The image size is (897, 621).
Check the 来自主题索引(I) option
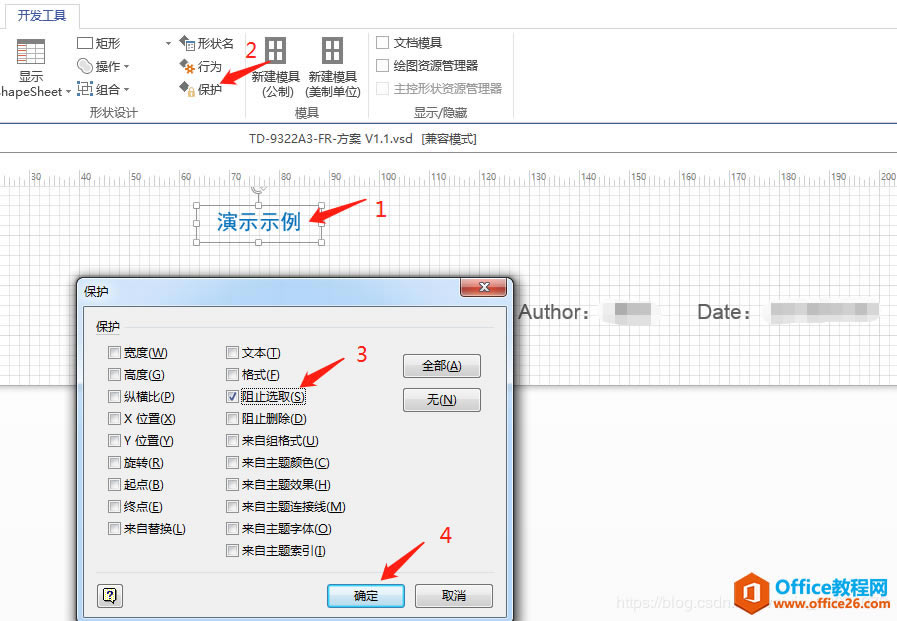click(x=232, y=551)
